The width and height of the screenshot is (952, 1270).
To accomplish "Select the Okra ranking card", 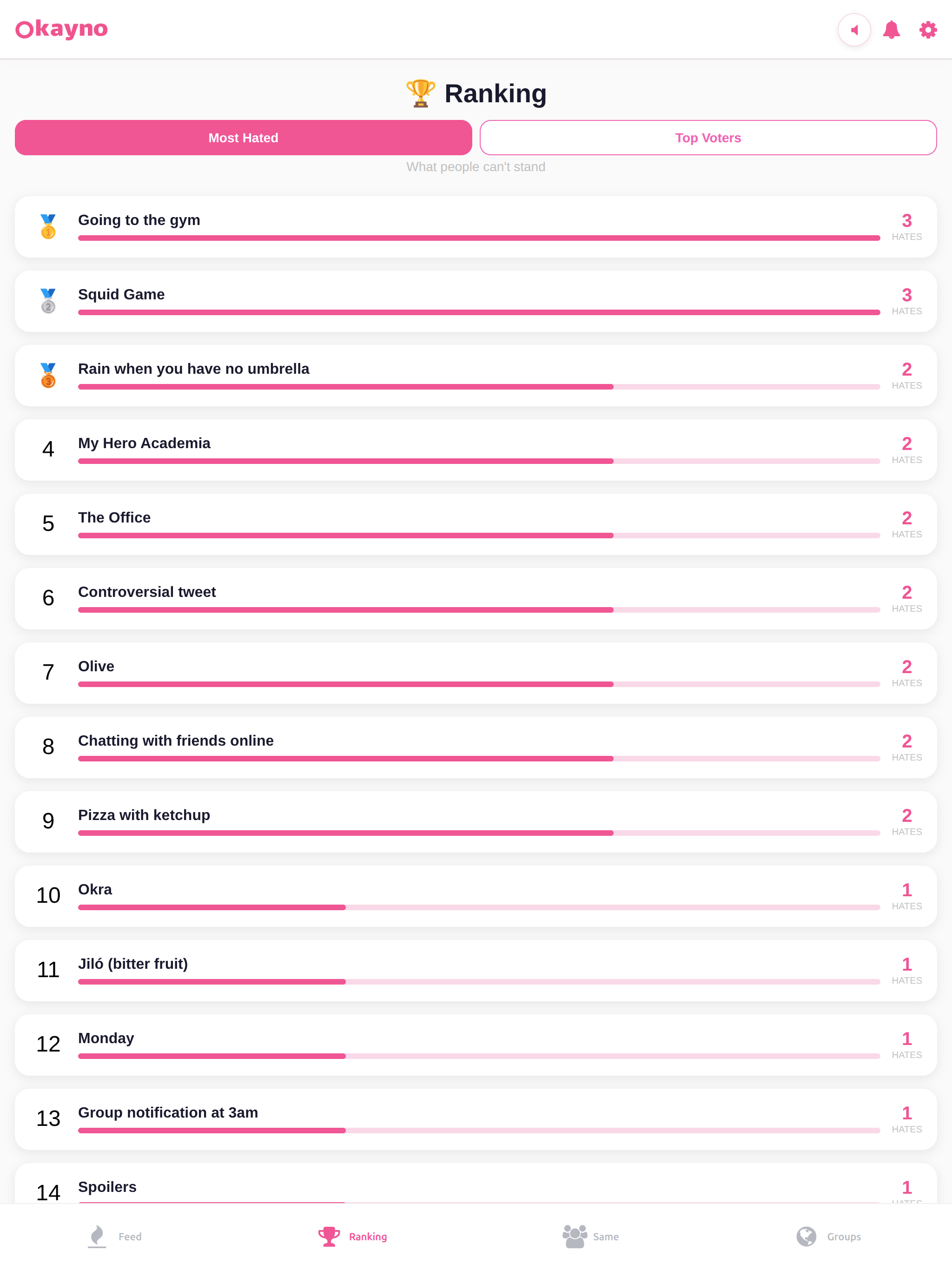I will [x=476, y=896].
